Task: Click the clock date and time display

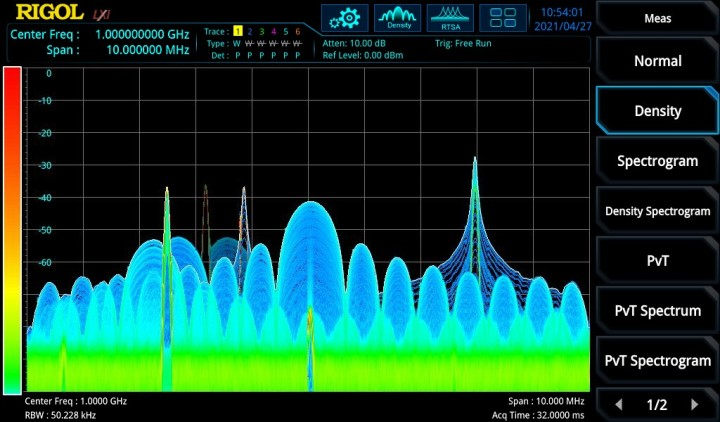Action: click(561, 19)
